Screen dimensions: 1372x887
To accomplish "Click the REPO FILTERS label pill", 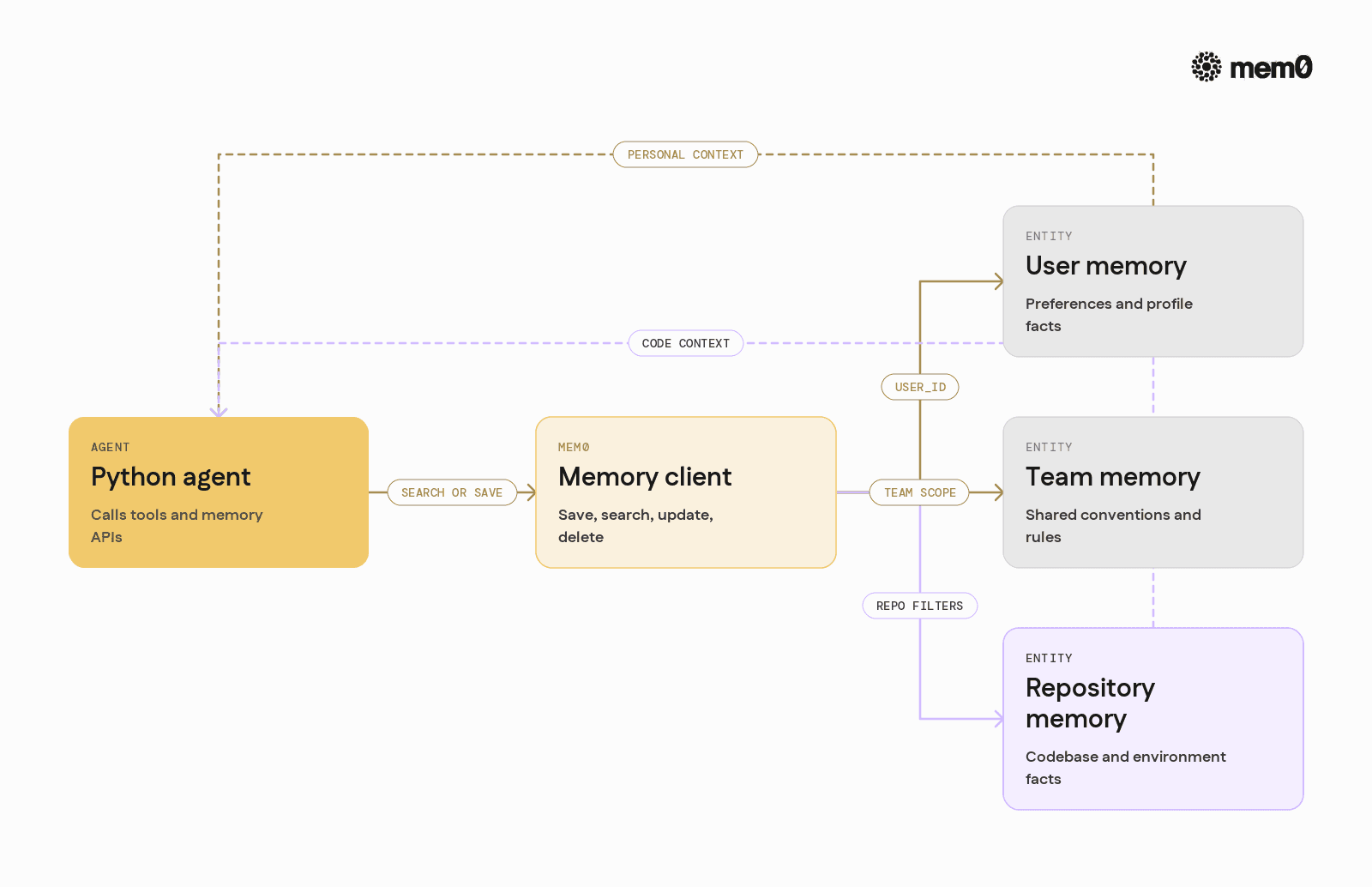I will tap(920, 606).
